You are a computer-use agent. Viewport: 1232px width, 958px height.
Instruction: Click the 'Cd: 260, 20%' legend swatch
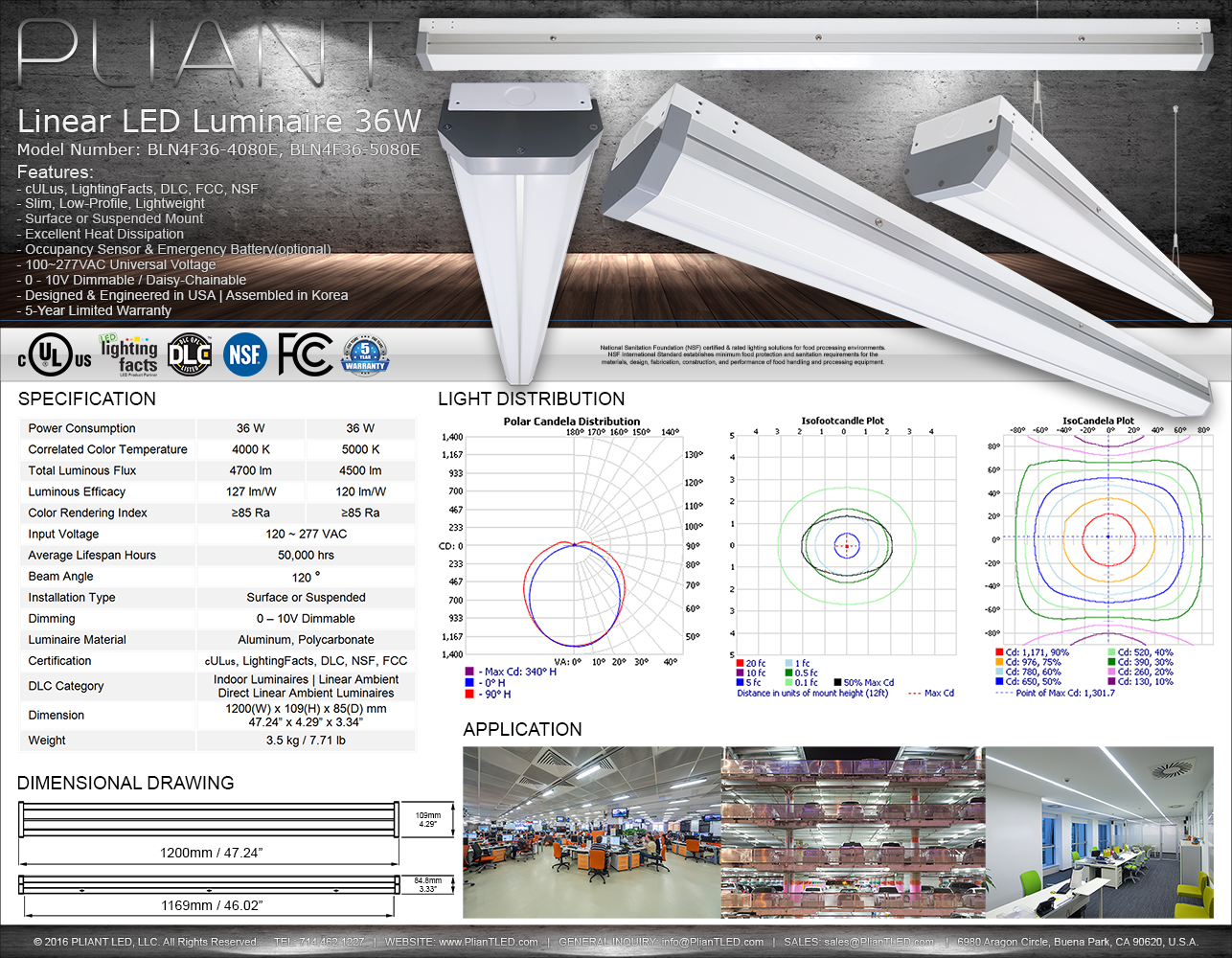click(x=1111, y=672)
